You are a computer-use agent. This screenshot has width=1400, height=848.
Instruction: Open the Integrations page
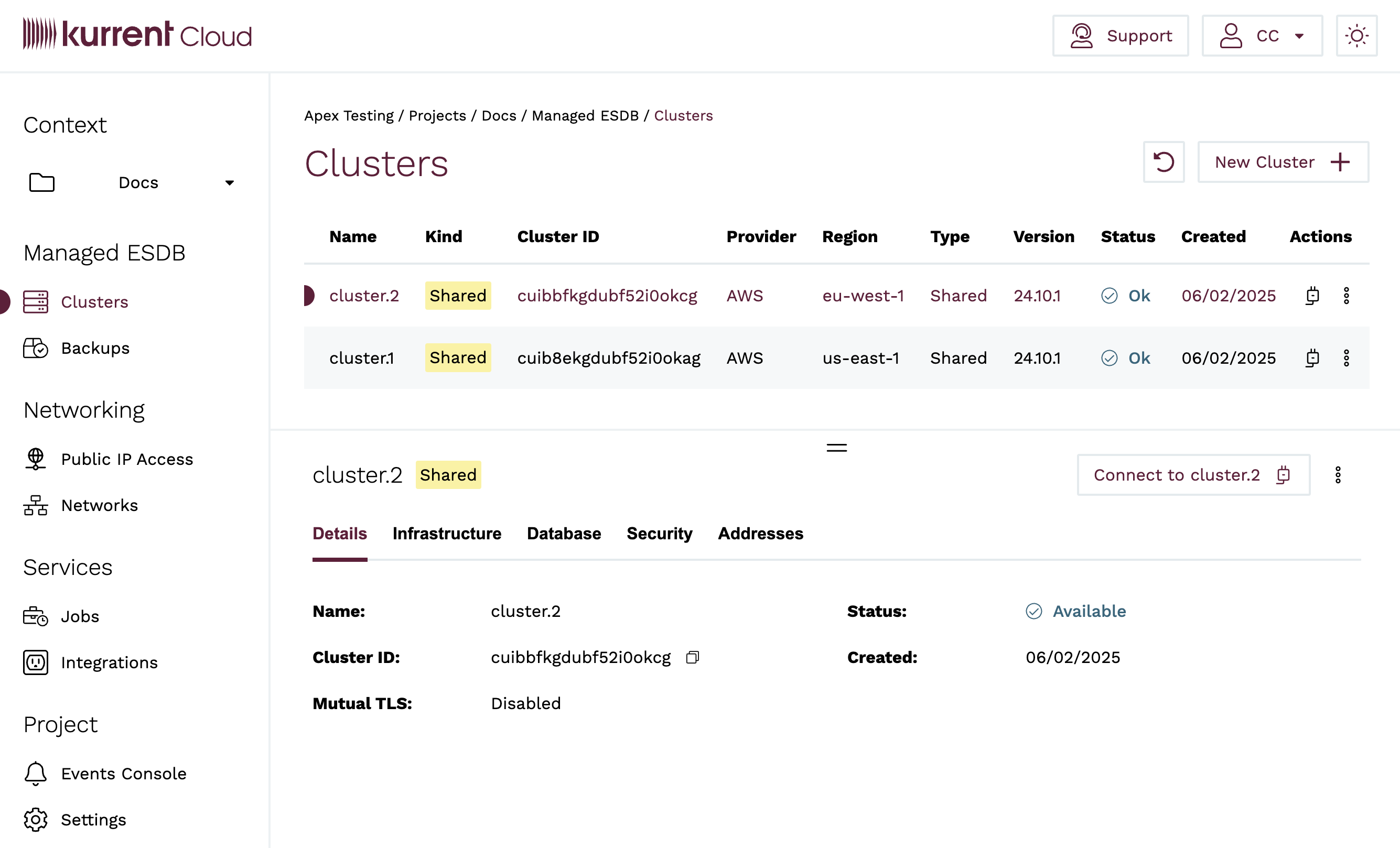pyautogui.click(x=109, y=662)
